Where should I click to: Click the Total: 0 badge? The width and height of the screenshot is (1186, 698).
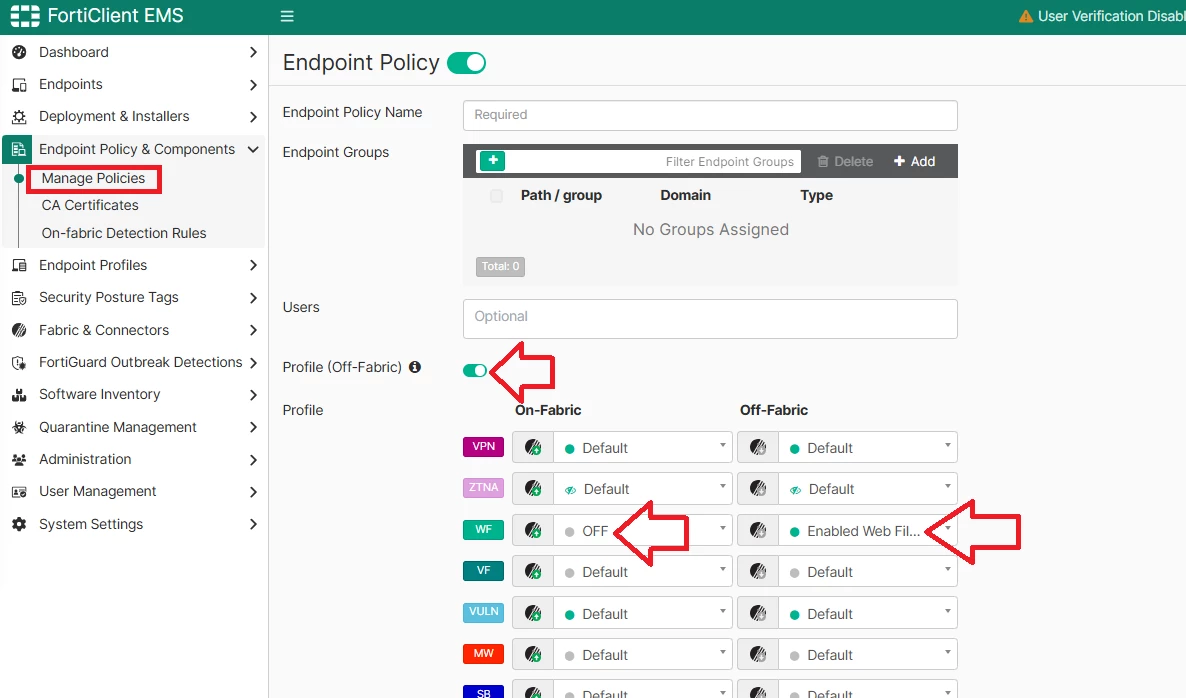tap(500, 266)
